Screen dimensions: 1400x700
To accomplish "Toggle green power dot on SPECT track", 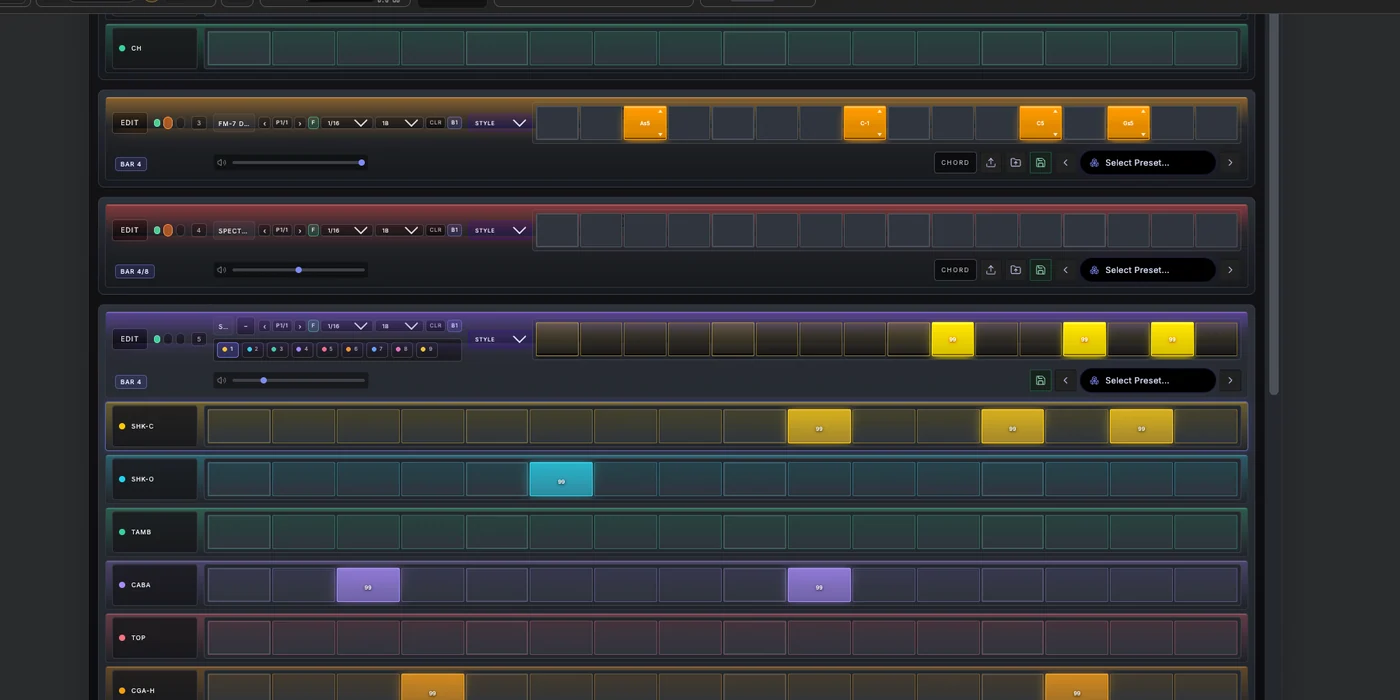I will point(157,230).
